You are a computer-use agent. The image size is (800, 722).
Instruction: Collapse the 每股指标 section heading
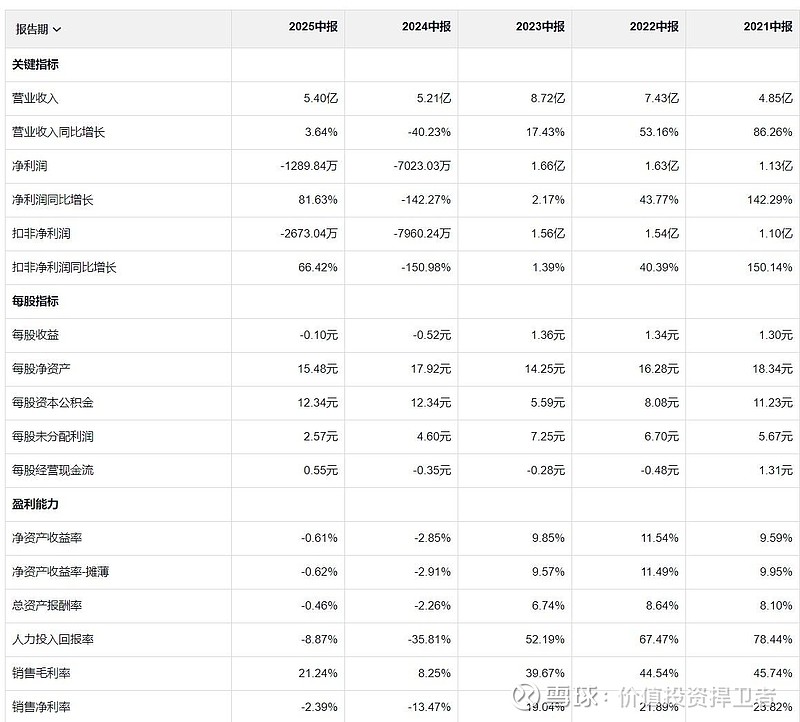click(35, 301)
